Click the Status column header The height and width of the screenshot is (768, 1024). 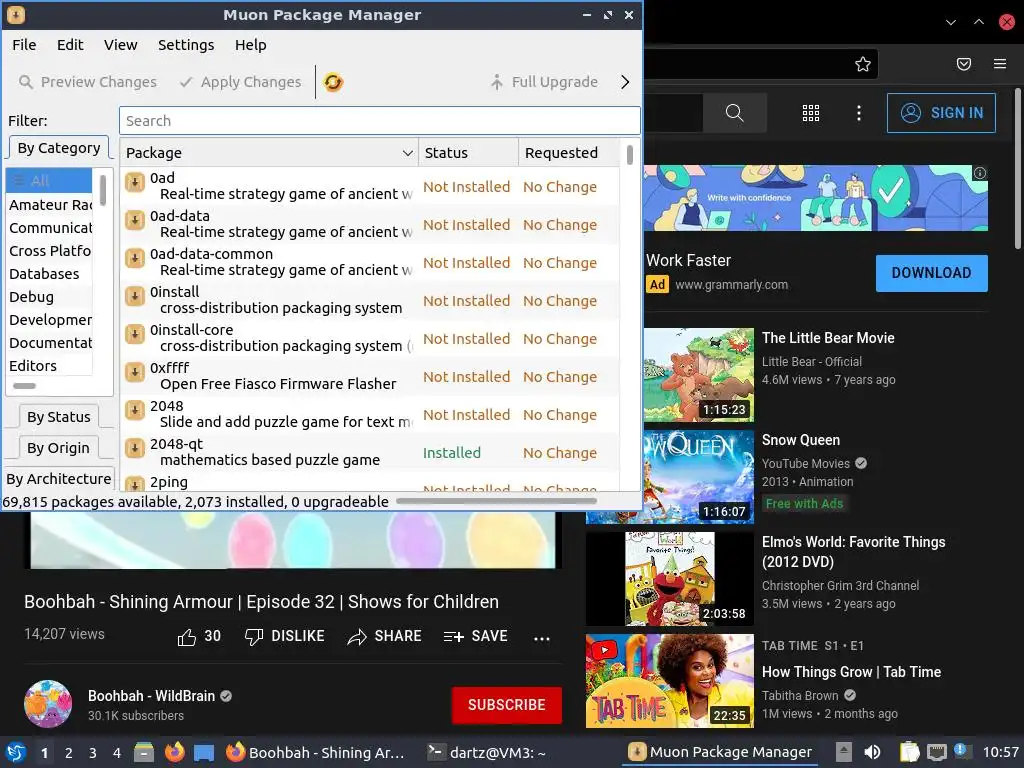point(468,153)
